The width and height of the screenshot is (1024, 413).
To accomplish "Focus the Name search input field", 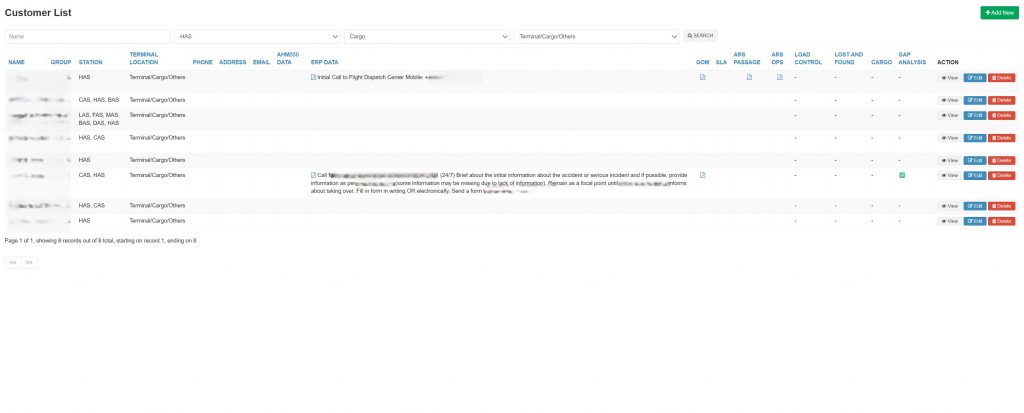I will point(88,37).
